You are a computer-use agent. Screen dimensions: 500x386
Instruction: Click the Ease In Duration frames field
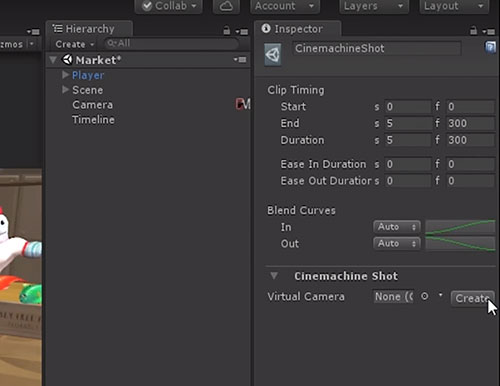click(x=470, y=164)
